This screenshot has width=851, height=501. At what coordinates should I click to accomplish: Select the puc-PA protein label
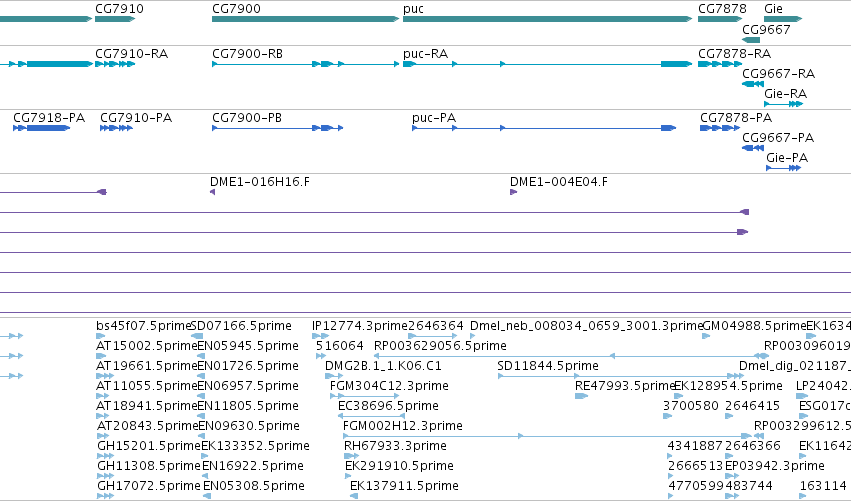[434, 118]
